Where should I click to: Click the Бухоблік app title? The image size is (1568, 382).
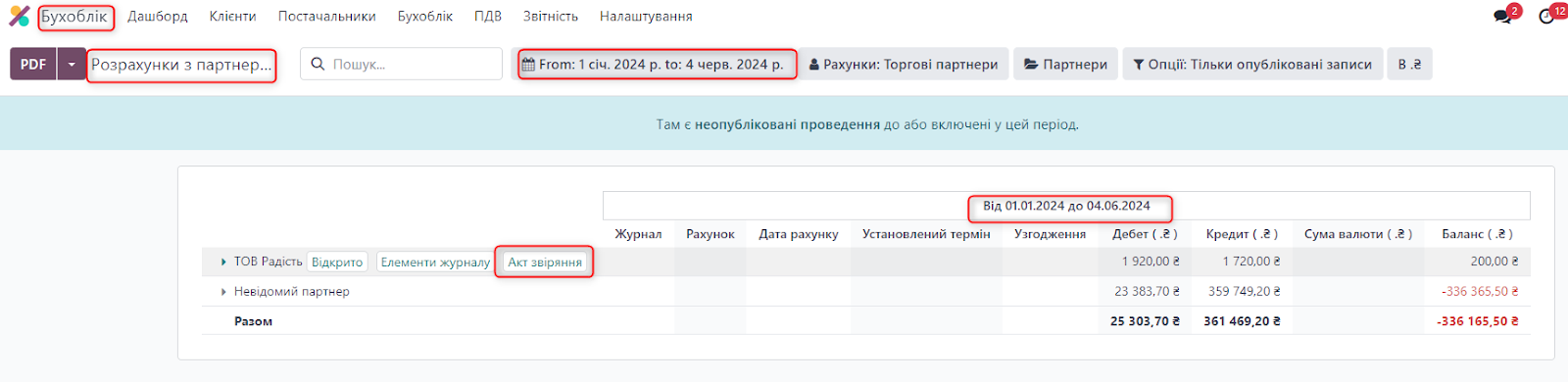74,17
